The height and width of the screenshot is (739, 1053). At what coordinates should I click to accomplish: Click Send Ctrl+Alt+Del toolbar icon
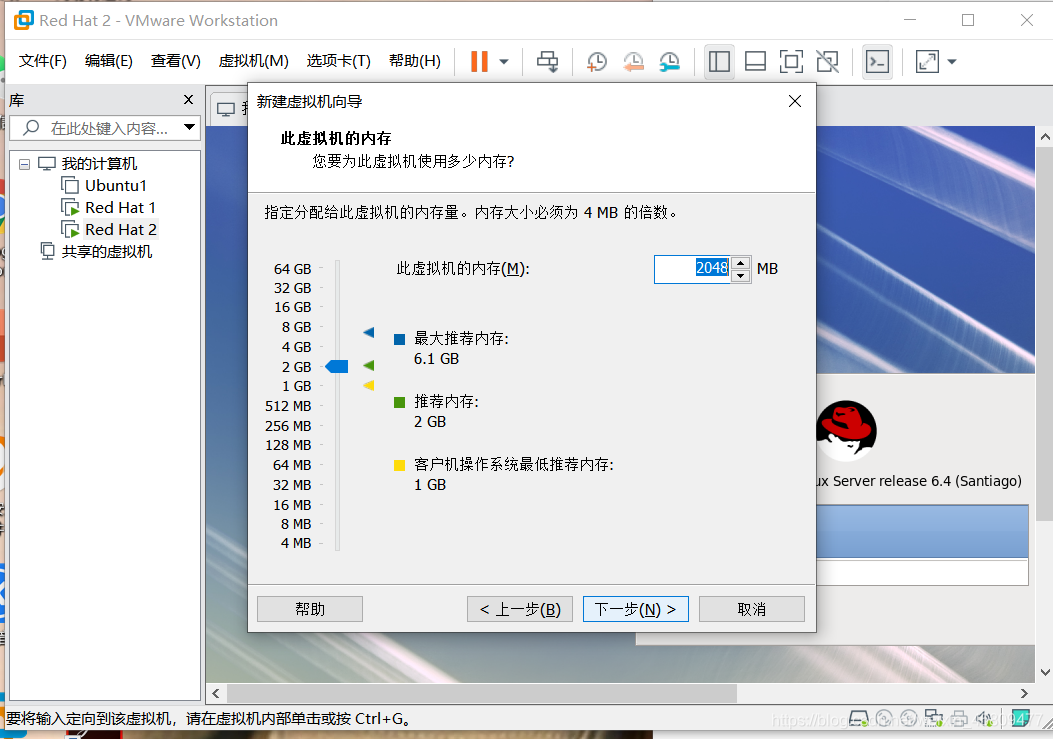(547, 62)
